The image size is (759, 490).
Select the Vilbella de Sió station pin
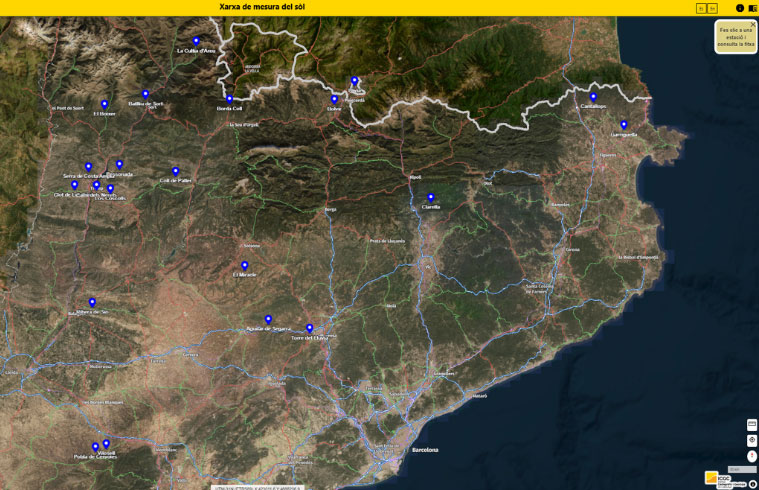92,302
